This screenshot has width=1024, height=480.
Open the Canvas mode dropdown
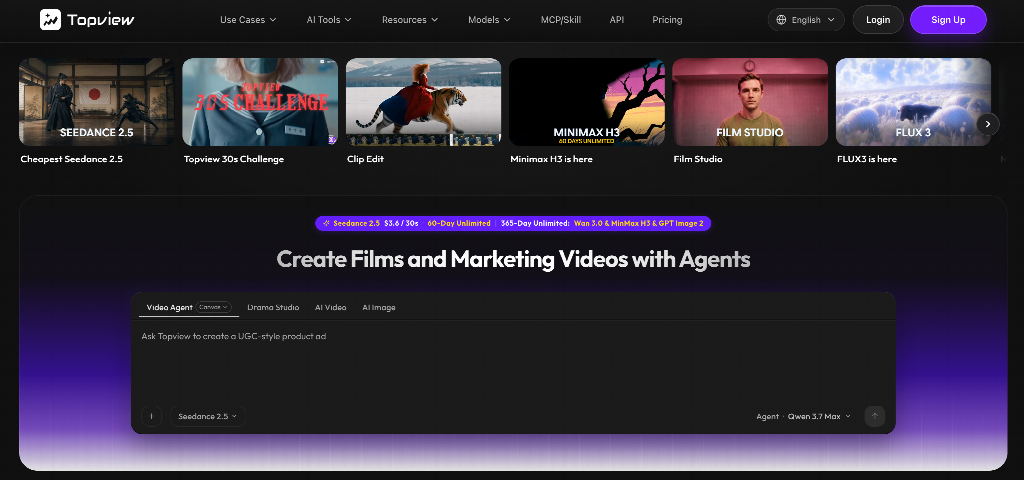click(x=214, y=307)
